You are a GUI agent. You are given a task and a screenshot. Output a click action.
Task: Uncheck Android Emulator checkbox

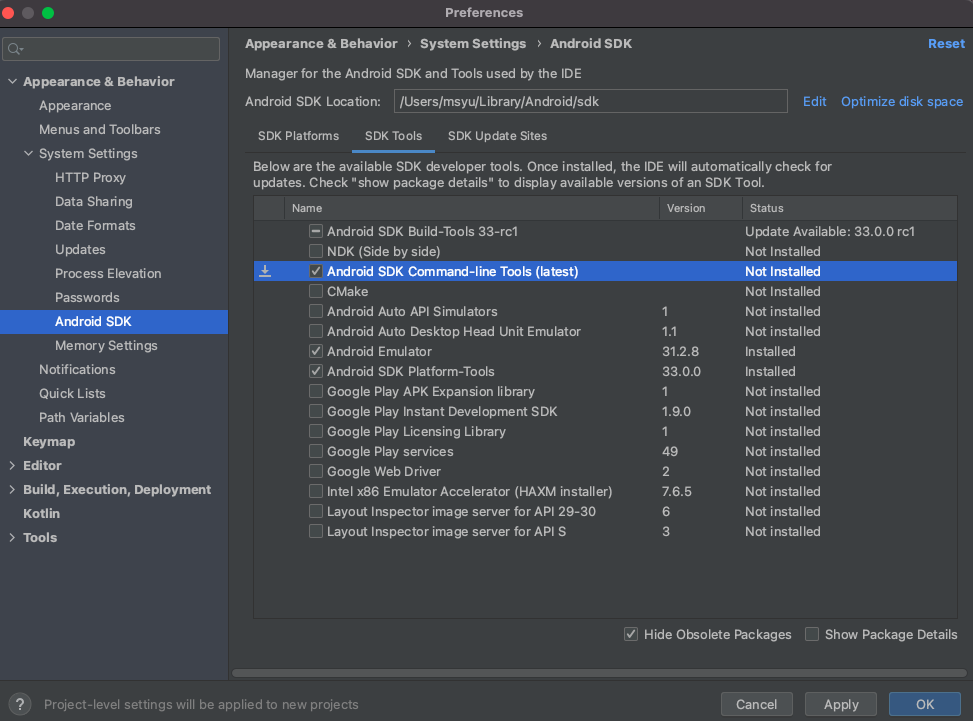point(316,351)
